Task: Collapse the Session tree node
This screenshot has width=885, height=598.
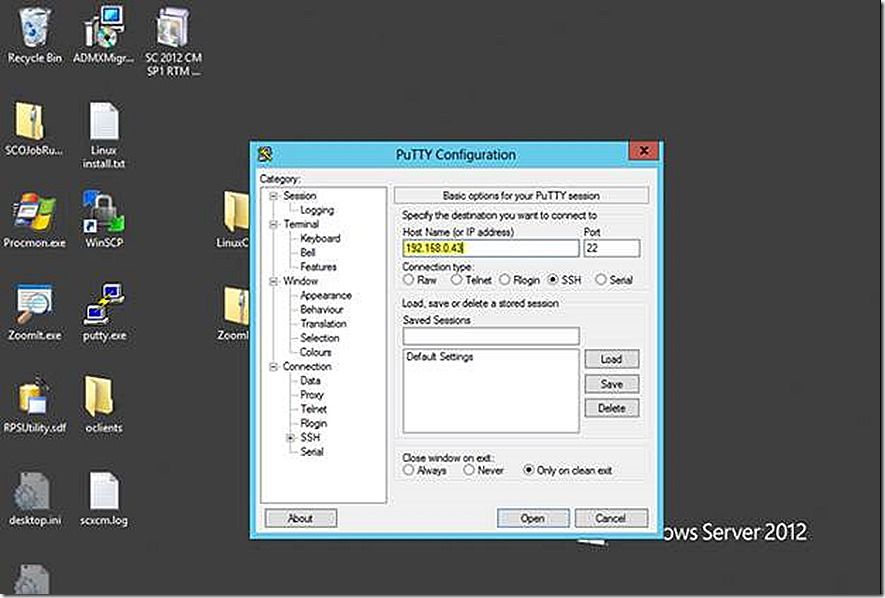Action: [274, 196]
